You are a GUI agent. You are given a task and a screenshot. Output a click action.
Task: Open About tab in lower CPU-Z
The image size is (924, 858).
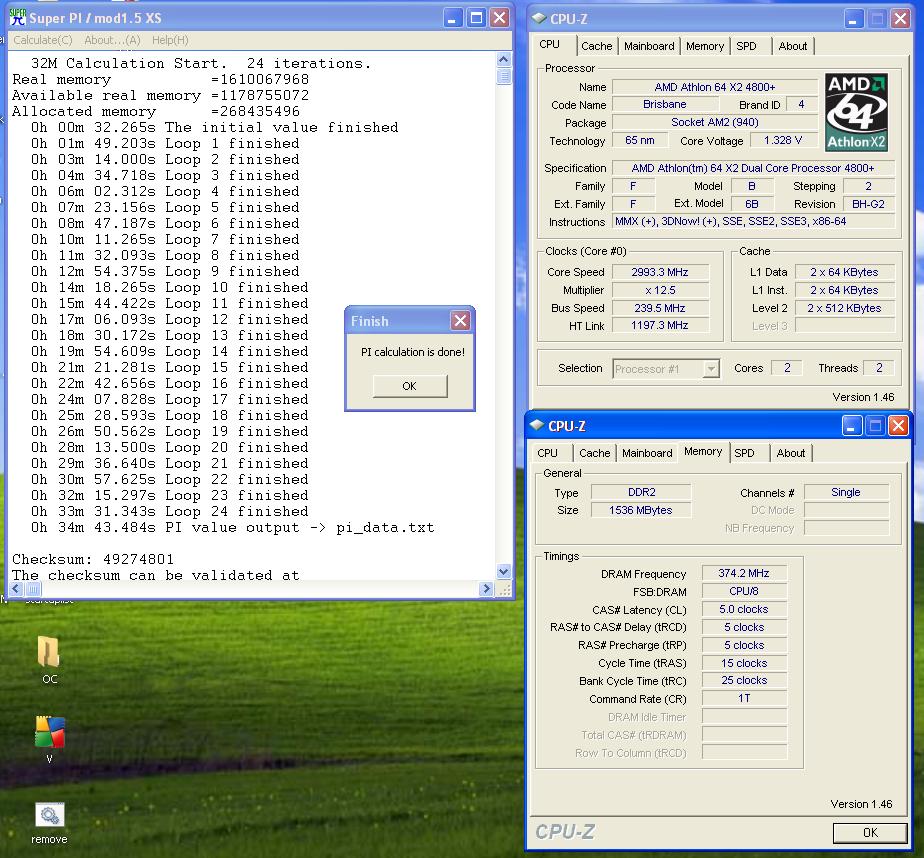pos(790,453)
